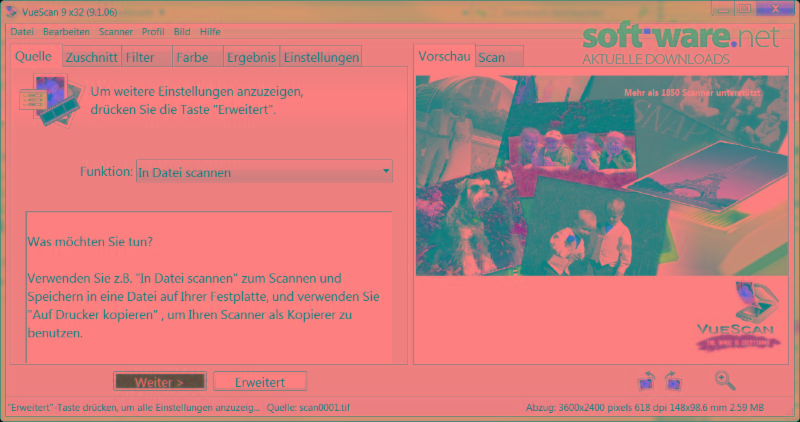Select the Vorschau tab
The height and width of the screenshot is (422, 800).
click(444, 56)
